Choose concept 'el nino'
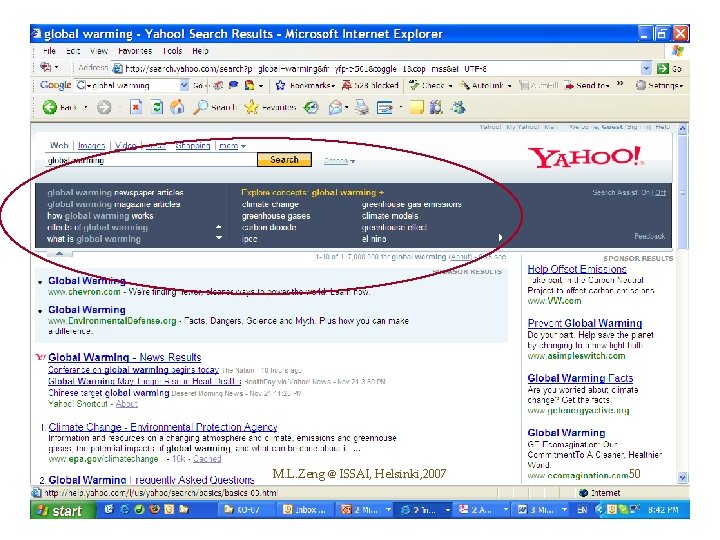The image size is (720, 540). (x=374, y=239)
